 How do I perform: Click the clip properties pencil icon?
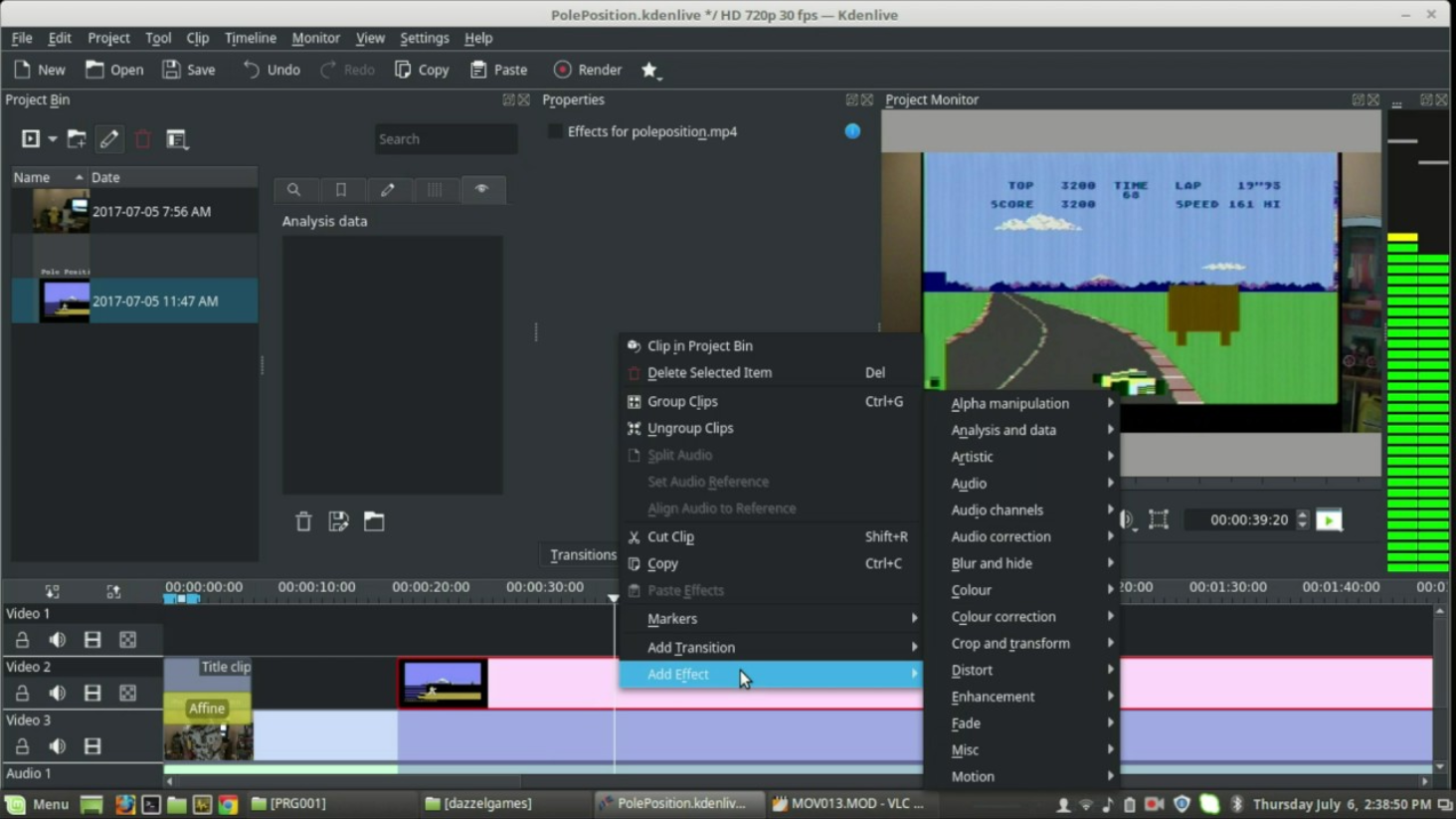109,139
